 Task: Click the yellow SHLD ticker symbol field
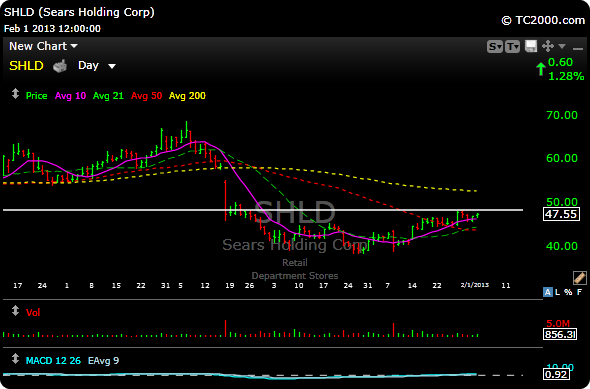click(26, 66)
